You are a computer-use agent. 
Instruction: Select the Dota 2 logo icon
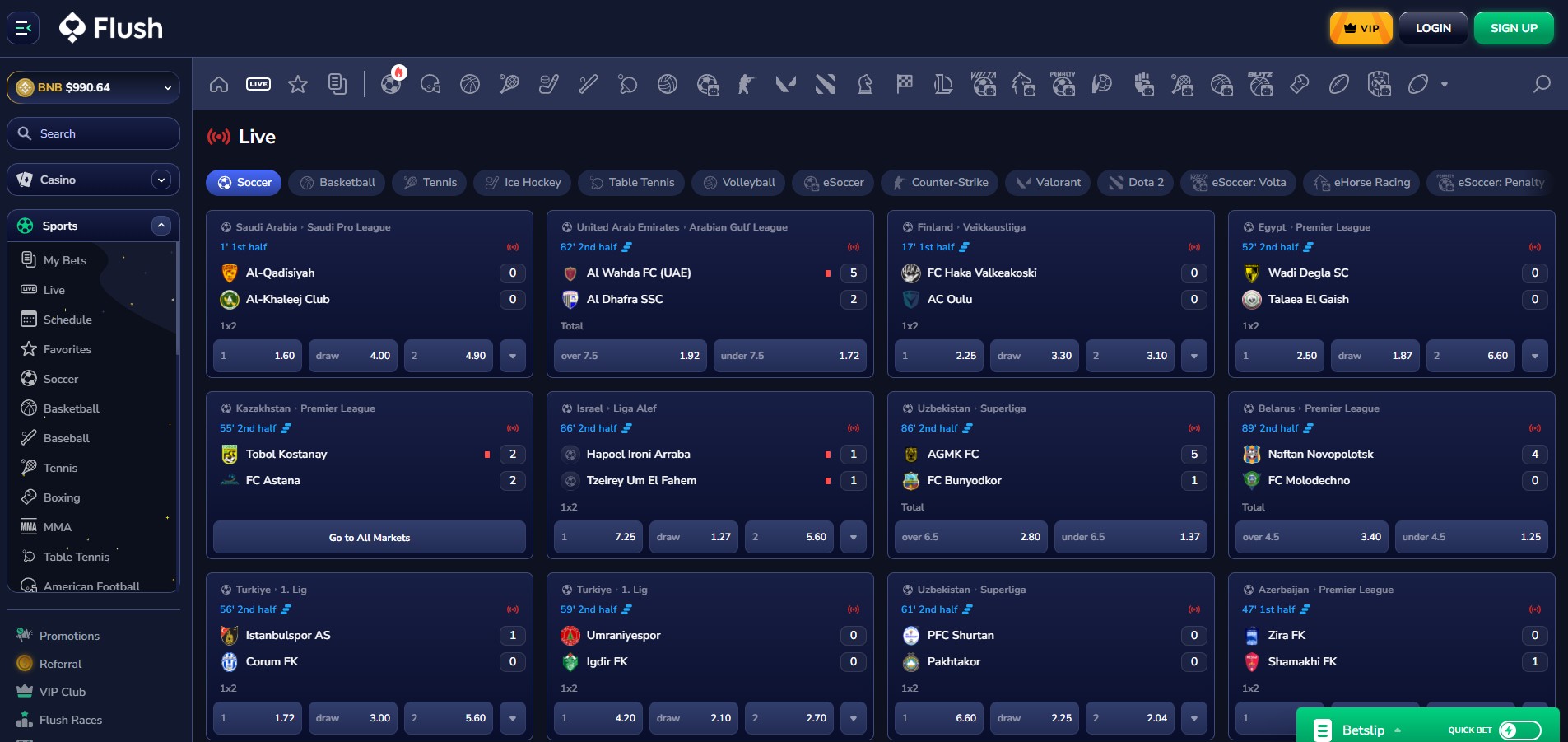(826, 84)
